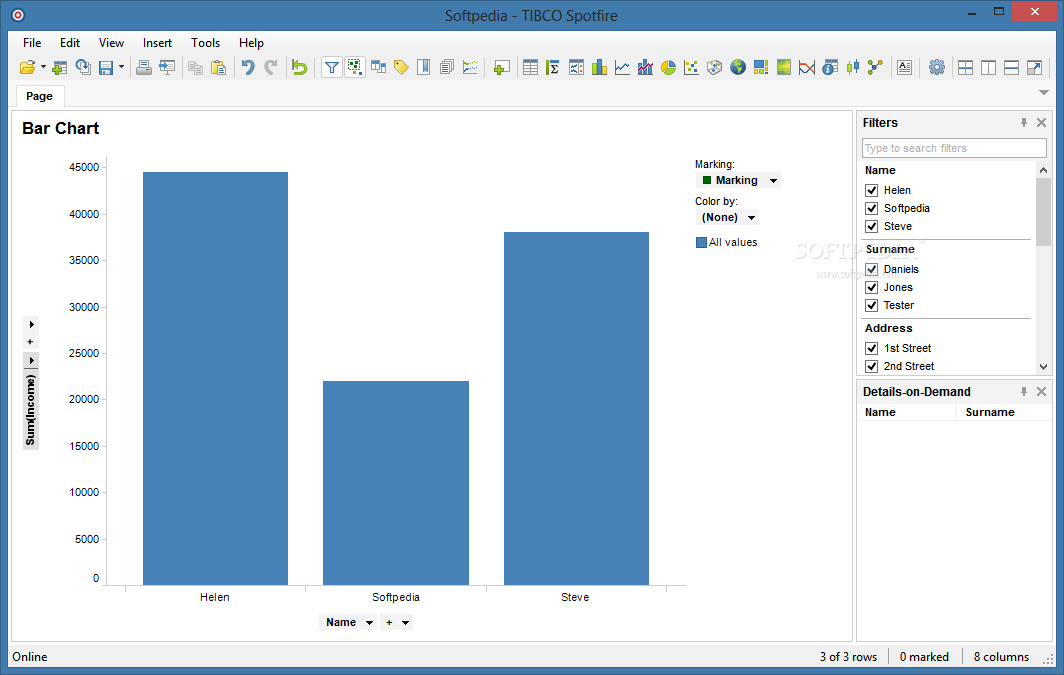Uncheck the Steve name filter
The image size is (1064, 675).
point(872,227)
